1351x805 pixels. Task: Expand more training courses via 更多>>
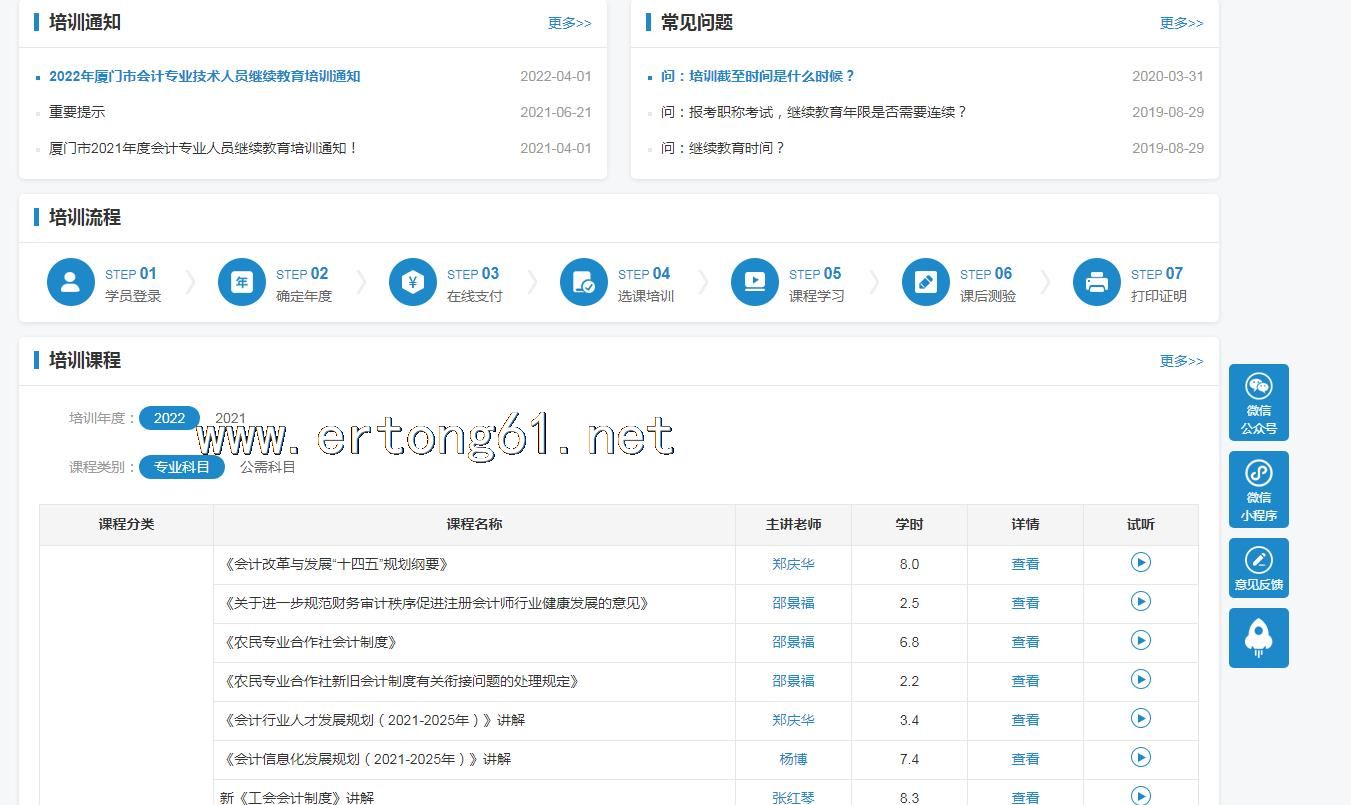click(x=1181, y=361)
